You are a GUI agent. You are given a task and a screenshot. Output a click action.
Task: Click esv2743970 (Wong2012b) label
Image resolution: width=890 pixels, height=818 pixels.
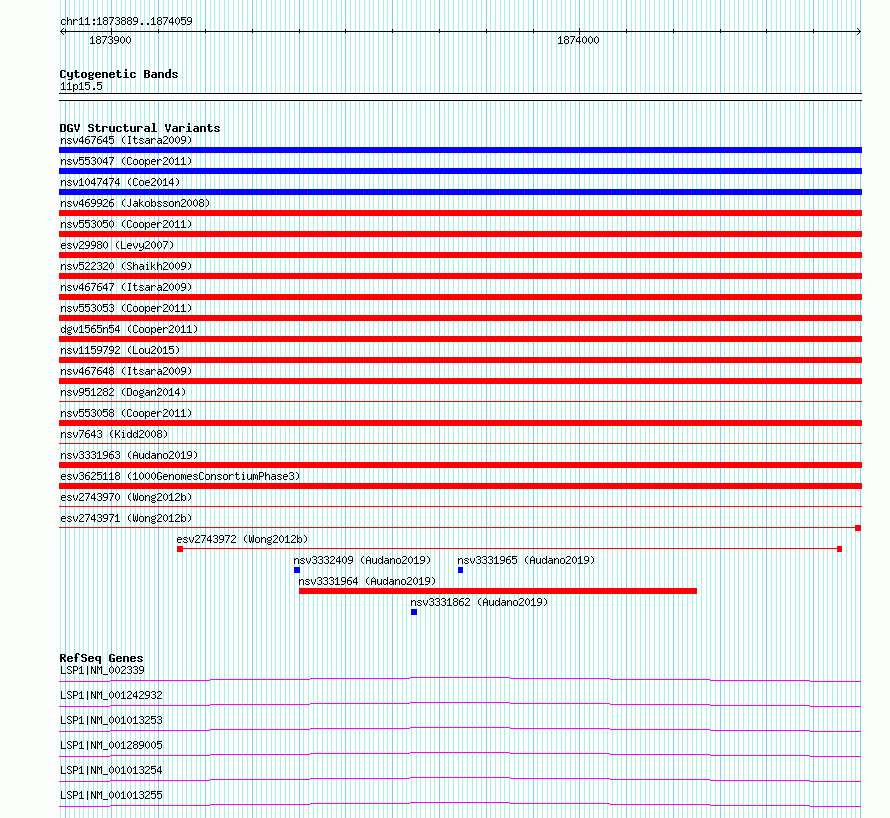(x=126, y=497)
